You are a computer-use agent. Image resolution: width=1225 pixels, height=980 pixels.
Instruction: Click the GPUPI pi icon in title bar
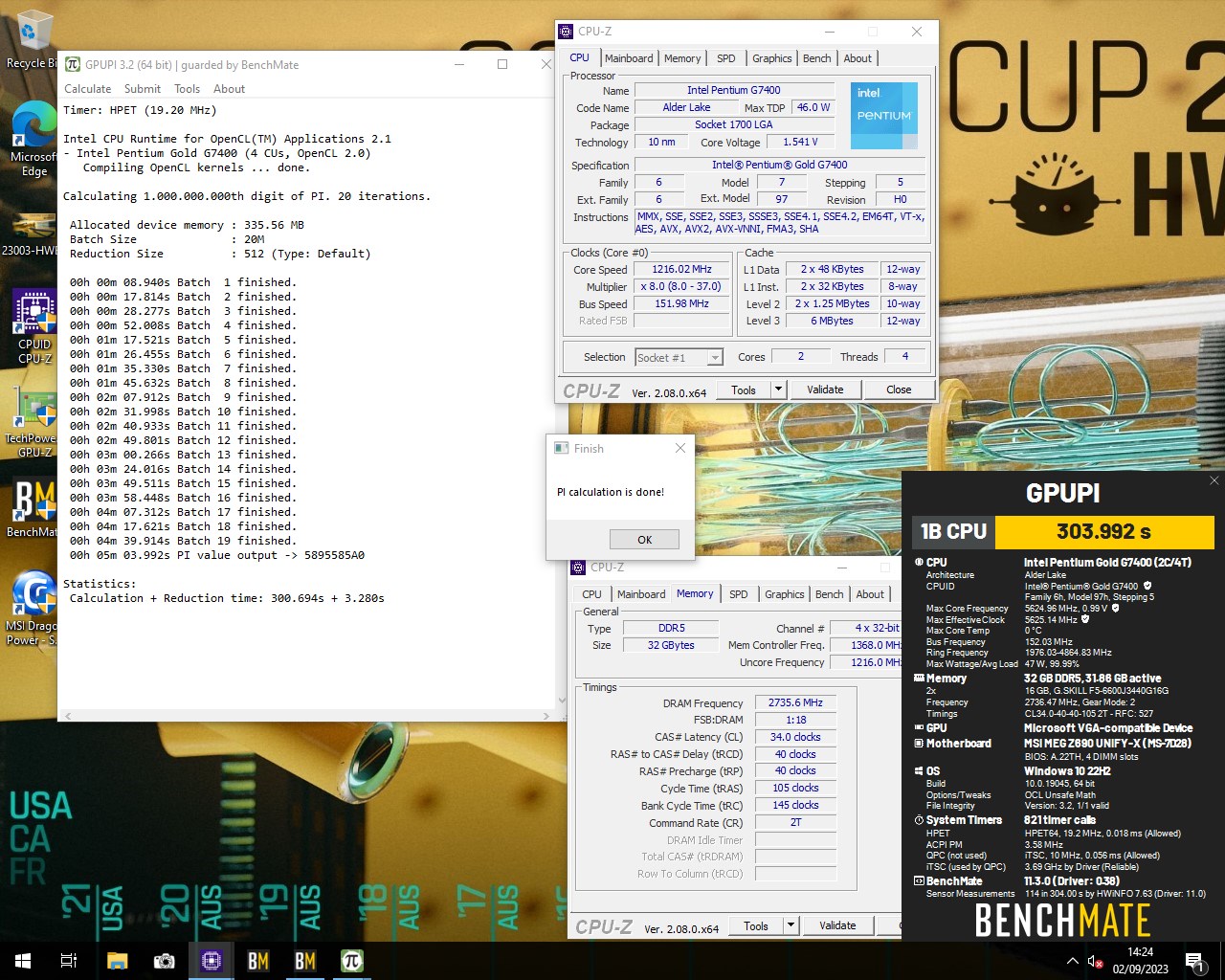coord(73,64)
